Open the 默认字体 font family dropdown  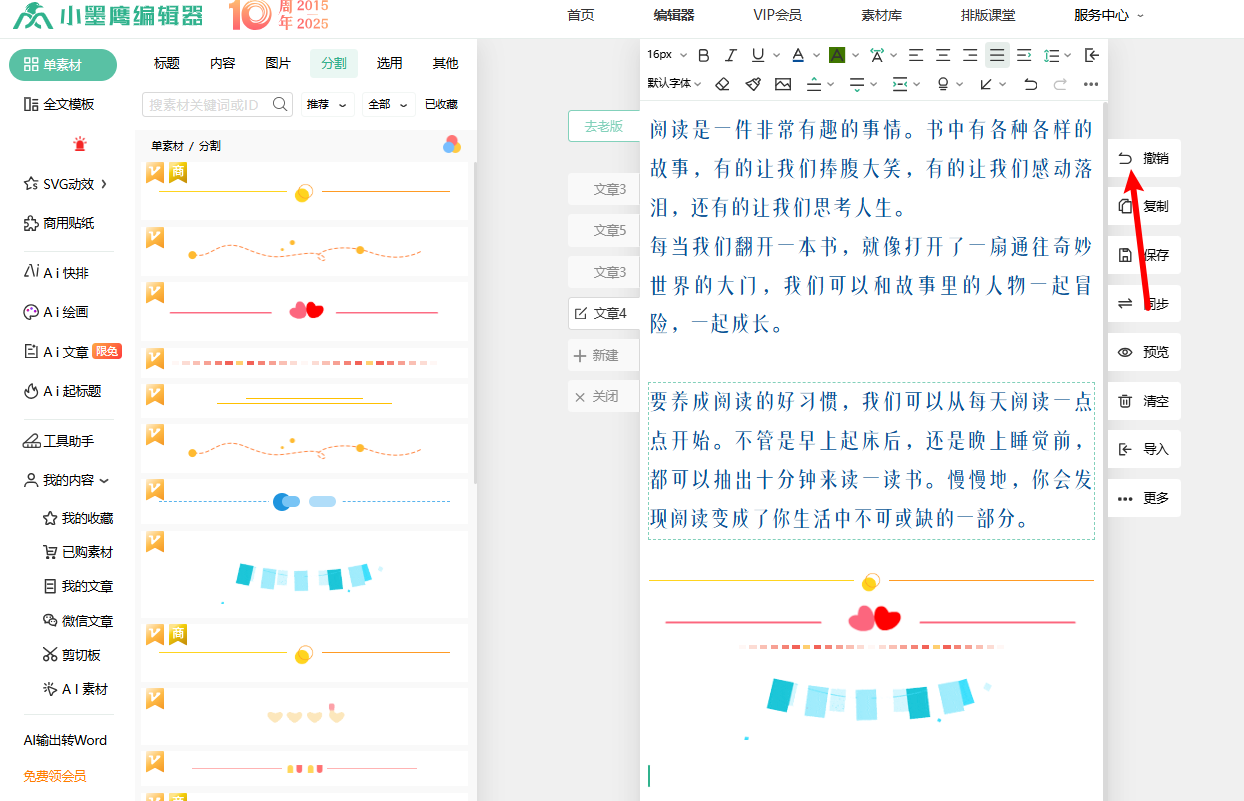click(674, 84)
